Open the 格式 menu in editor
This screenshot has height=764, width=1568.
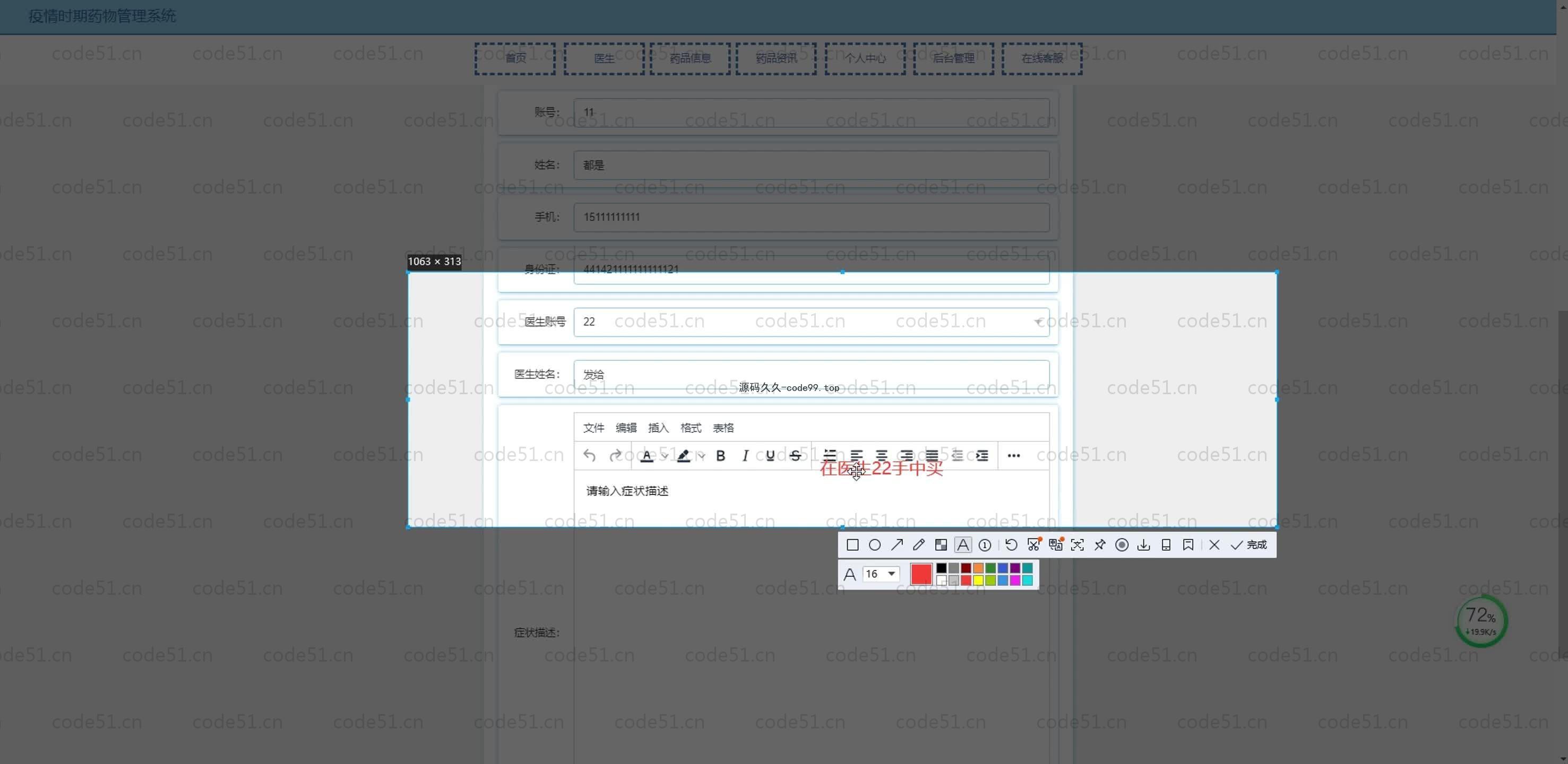[x=691, y=428]
